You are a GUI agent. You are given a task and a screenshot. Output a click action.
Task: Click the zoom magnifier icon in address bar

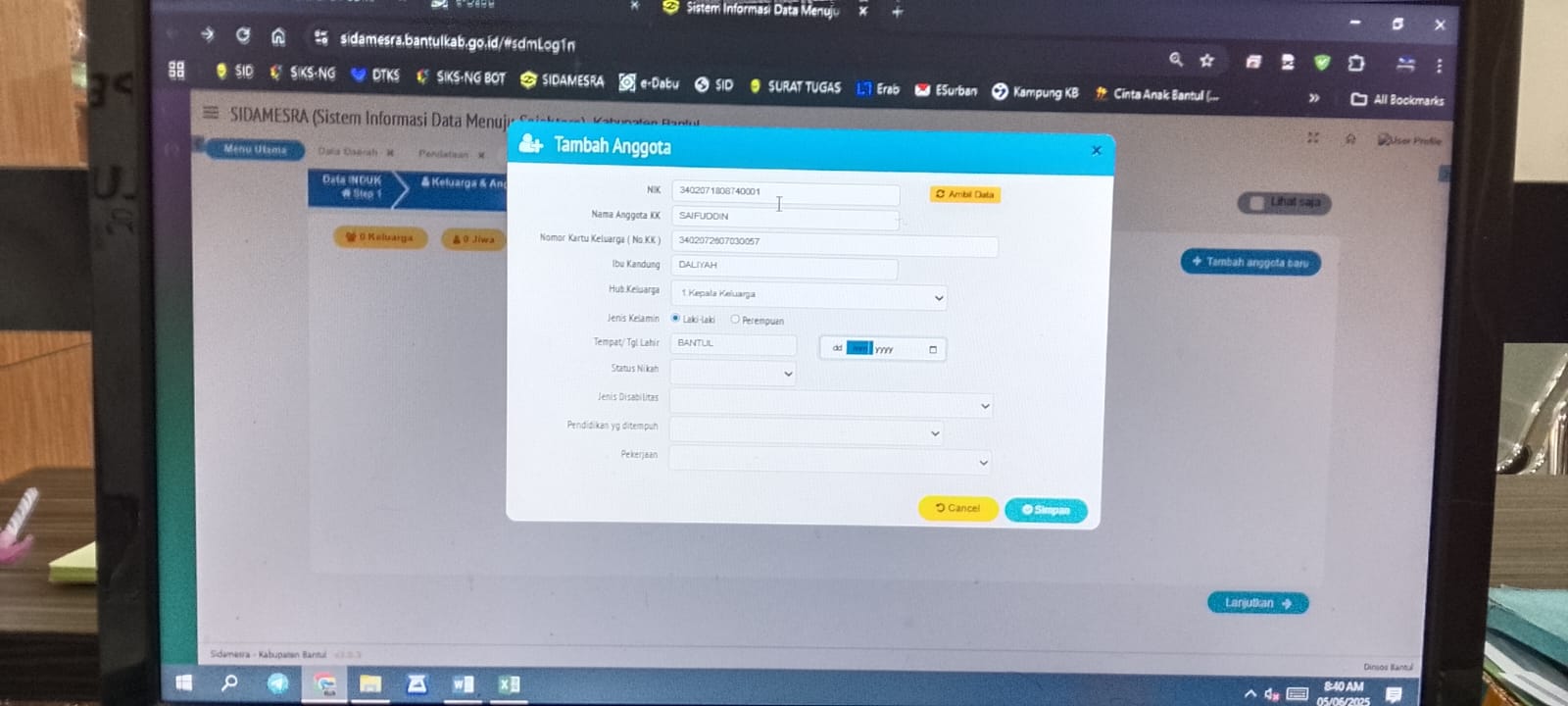(x=1176, y=60)
